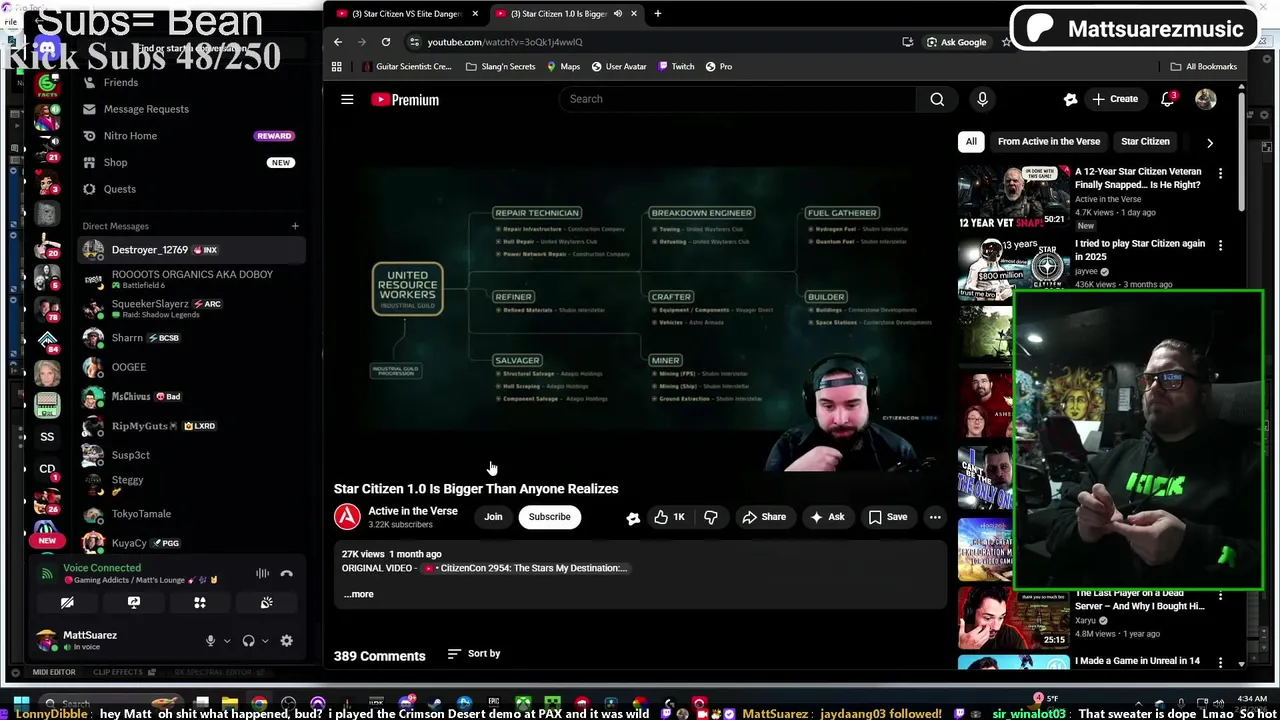Click the Chrome address bar URL

click(505, 42)
